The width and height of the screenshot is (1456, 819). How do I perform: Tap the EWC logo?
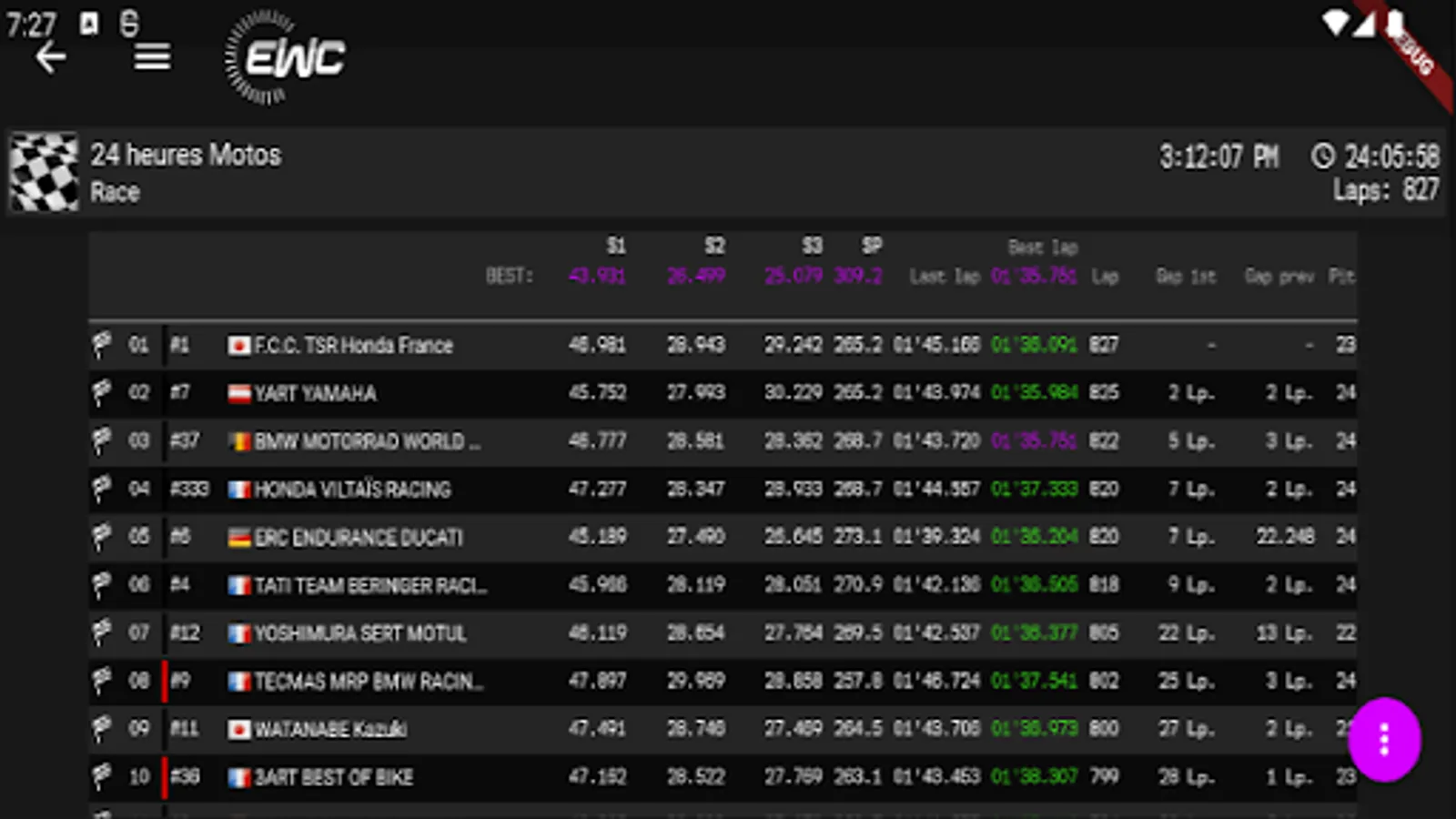coord(285,58)
